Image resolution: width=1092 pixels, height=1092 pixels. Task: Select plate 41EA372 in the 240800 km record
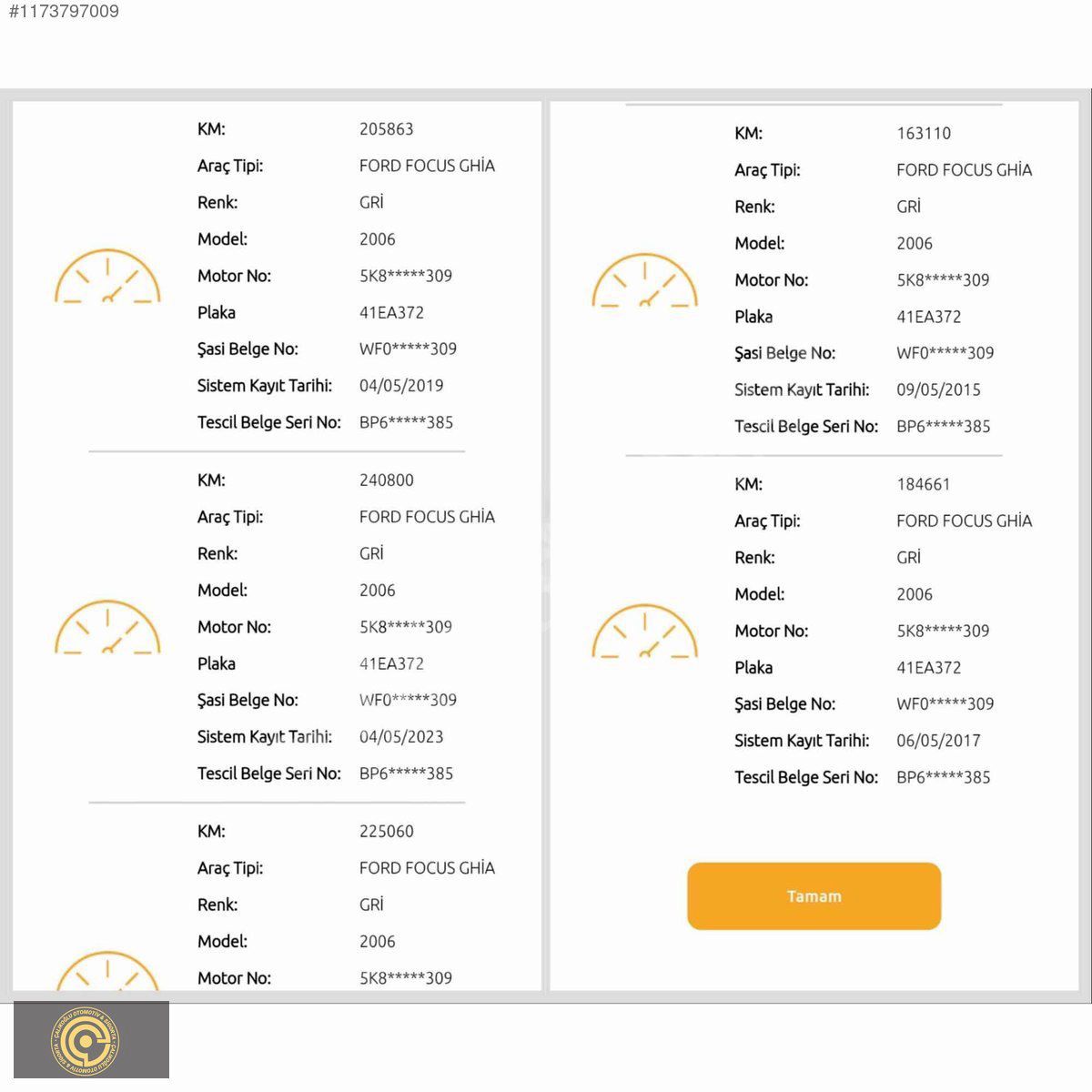[391, 664]
